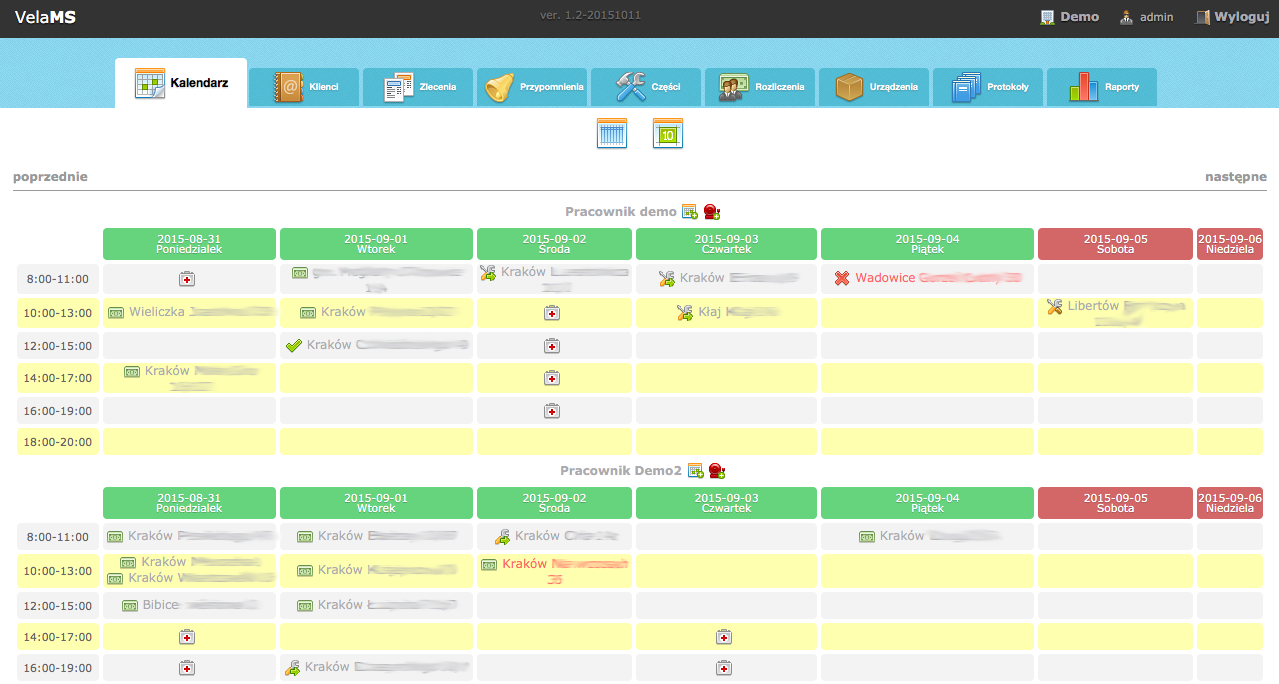Switch to the Kalendarz tab
Viewport: 1279px width, 684px height.
181,83
